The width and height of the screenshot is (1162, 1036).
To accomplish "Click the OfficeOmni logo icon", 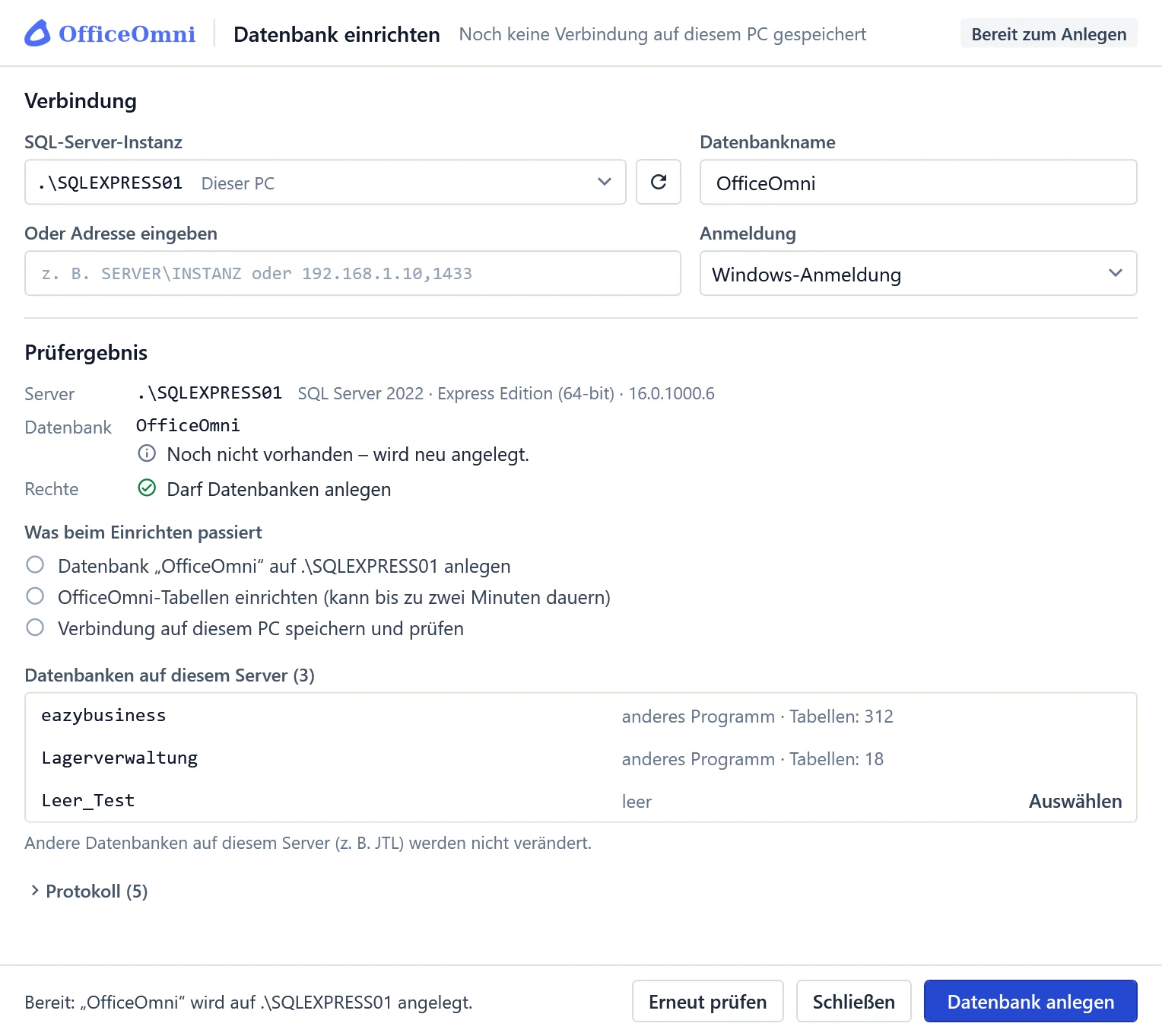I will 37,33.
